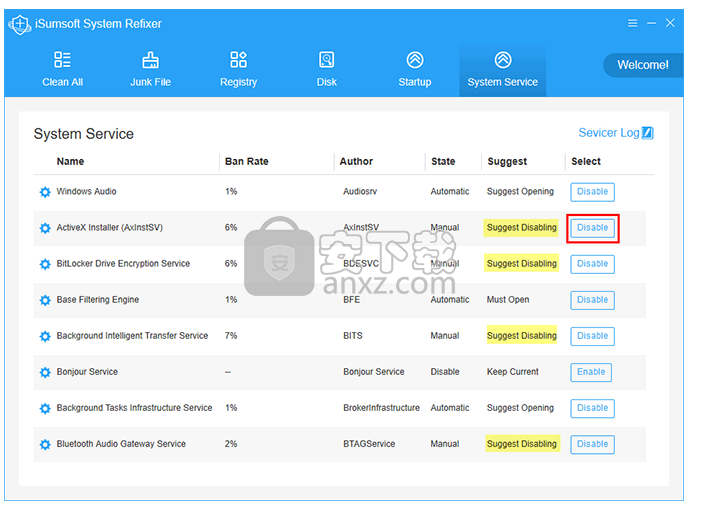Select the Startup tab
This screenshot has width=704, height=515.
[x=415, y=69]
